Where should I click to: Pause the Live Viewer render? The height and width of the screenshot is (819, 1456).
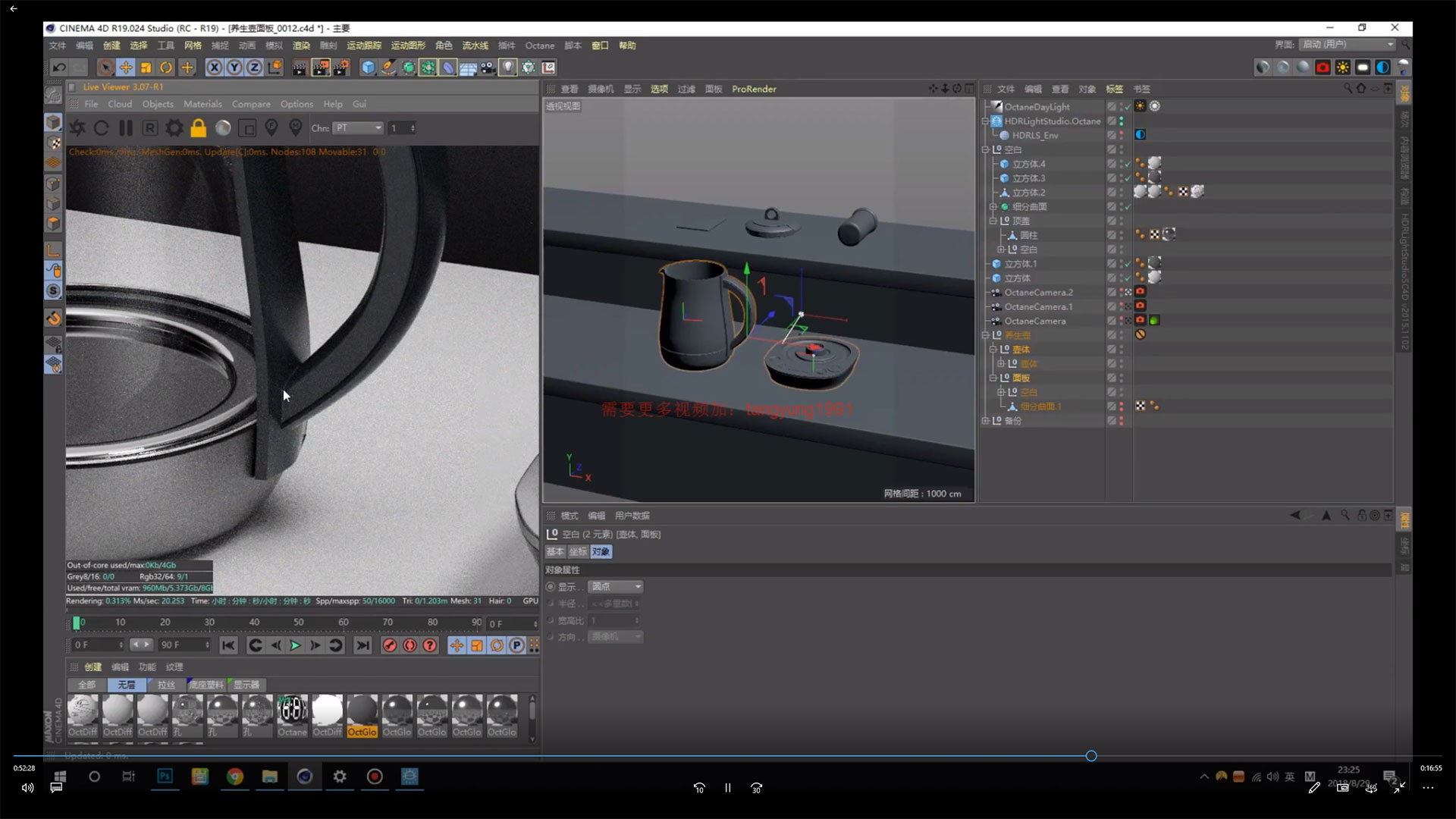(x=126, y=128)
